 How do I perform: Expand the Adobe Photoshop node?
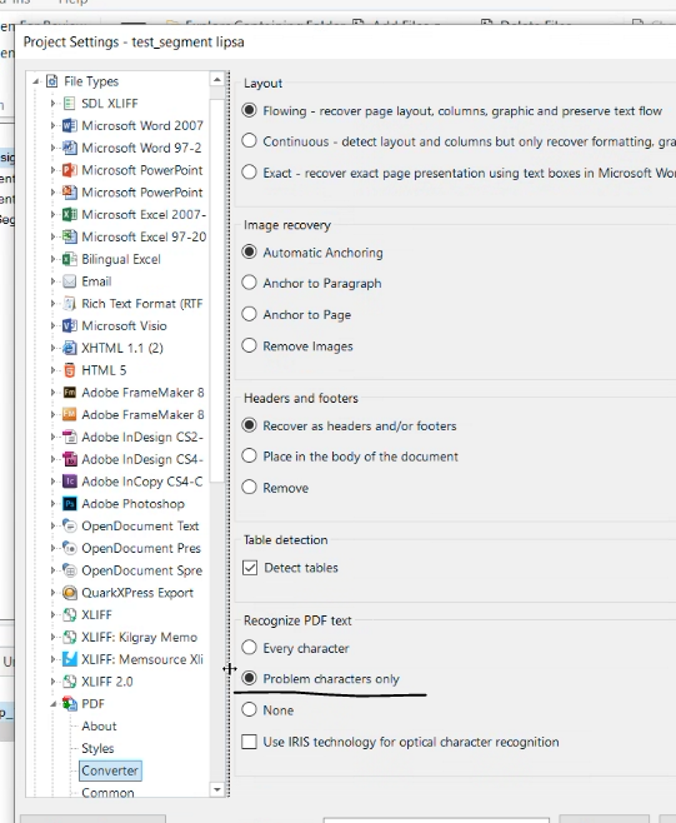coord(53,503)
